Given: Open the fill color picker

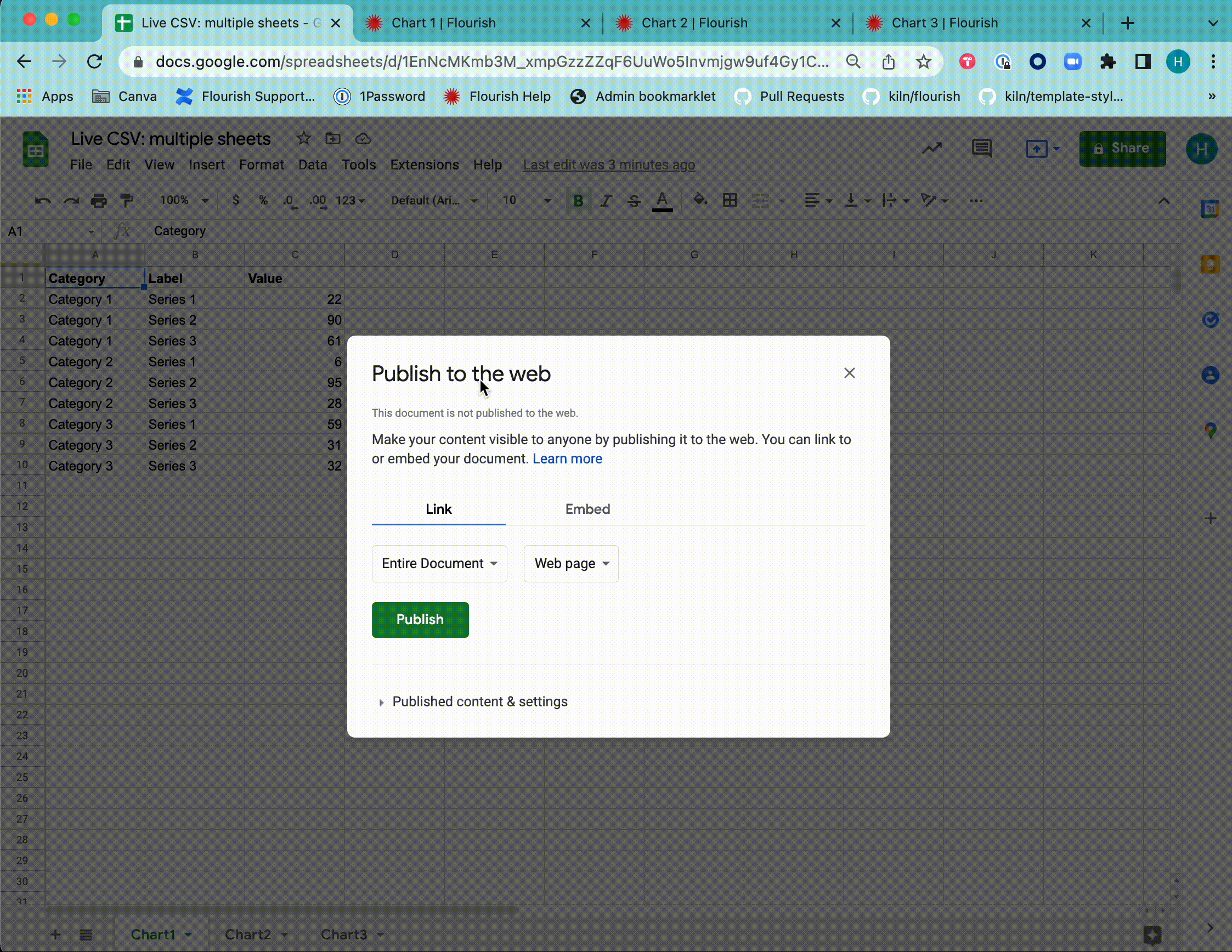Looking at the screenshot, I should [699, 200].
